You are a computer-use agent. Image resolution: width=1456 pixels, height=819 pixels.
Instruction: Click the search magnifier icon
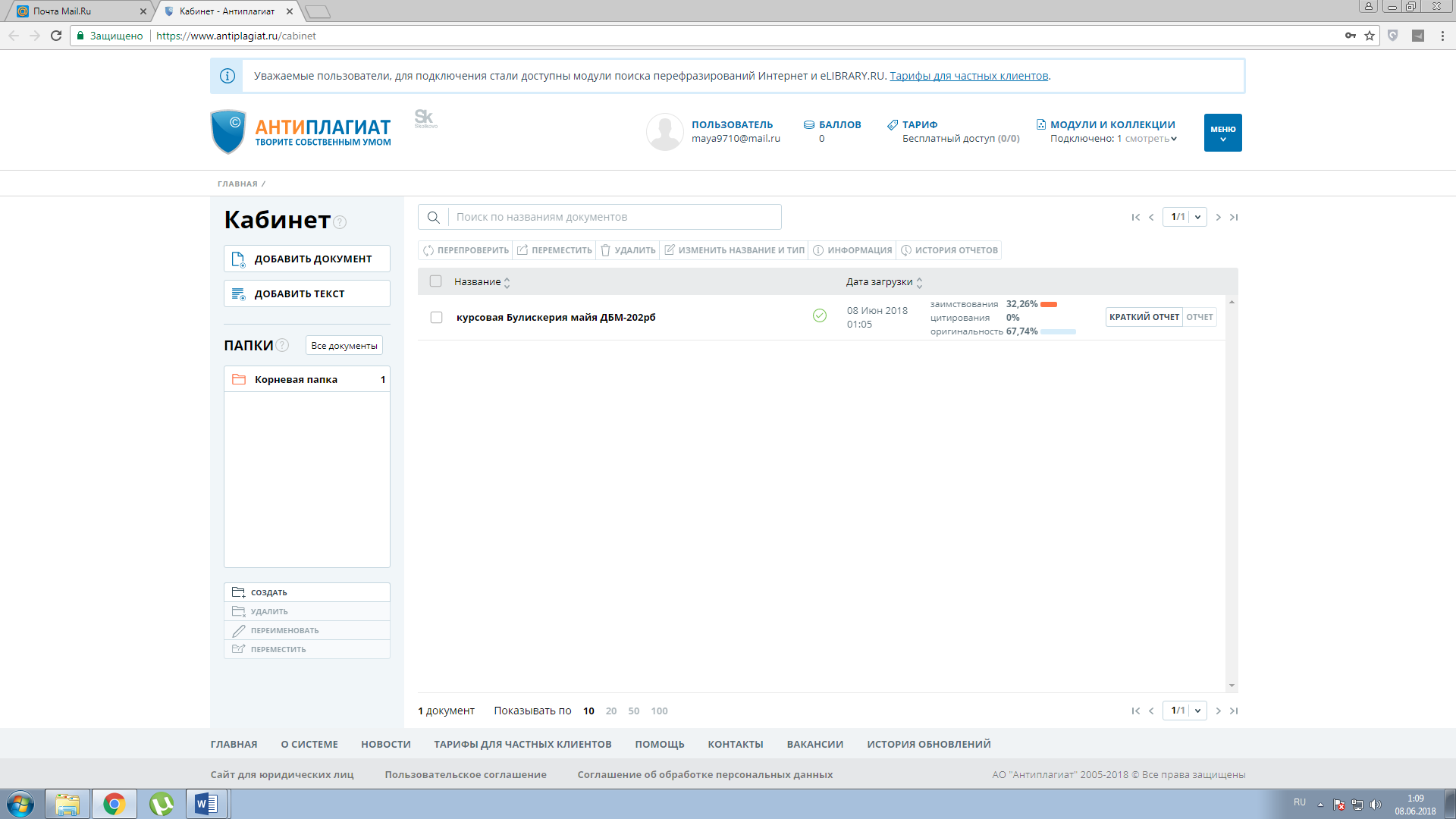point(433,218)
